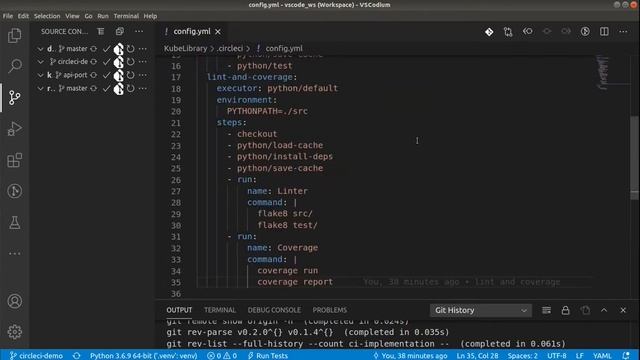Click Git History icon in editor toolbar
Image resolution: width=640 pixels, height=360 pixels.
tap(489, 32)
